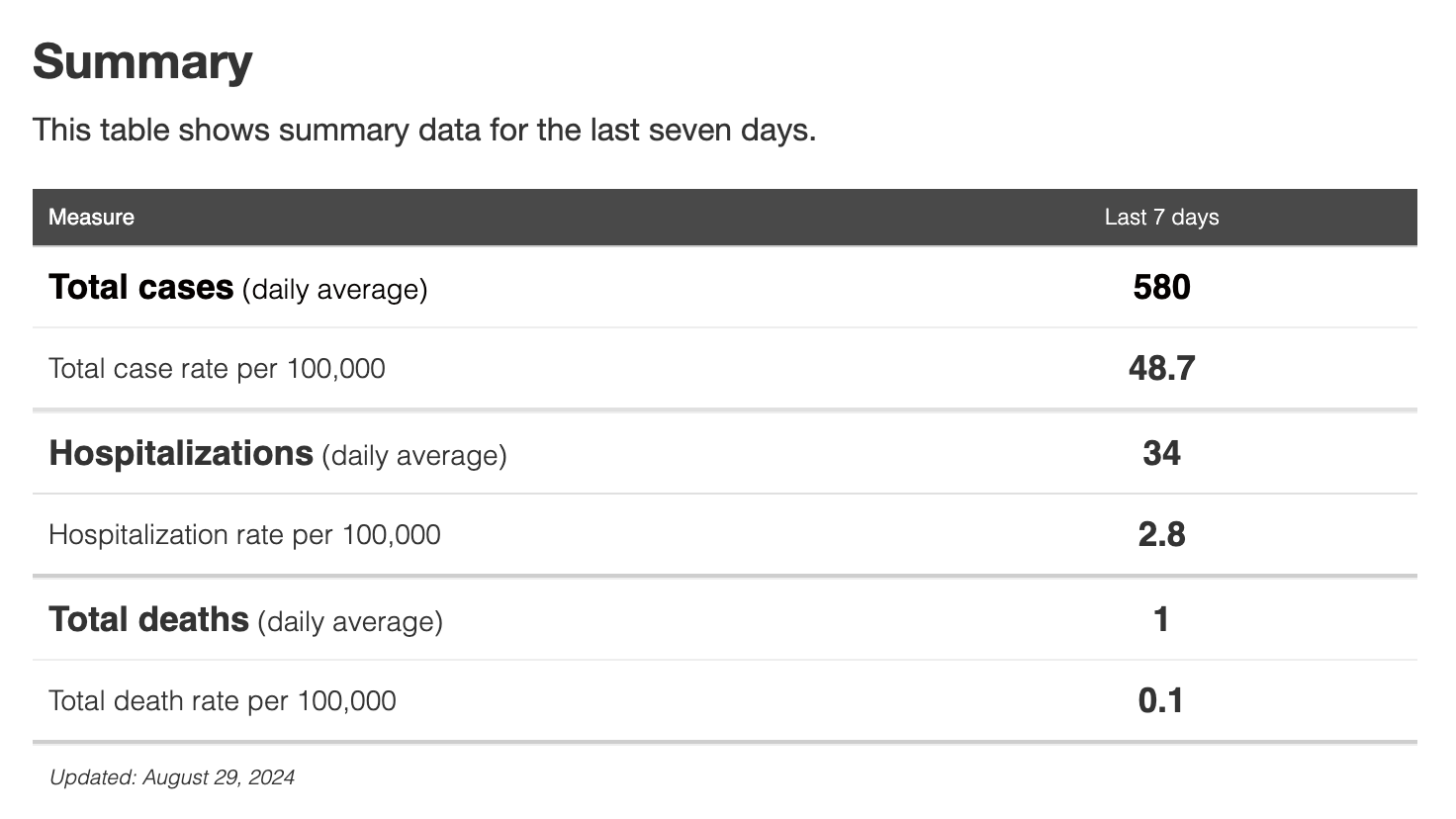1456x819 pixels.
Task: Click the Last 7 days column header
Action: 1161,218
